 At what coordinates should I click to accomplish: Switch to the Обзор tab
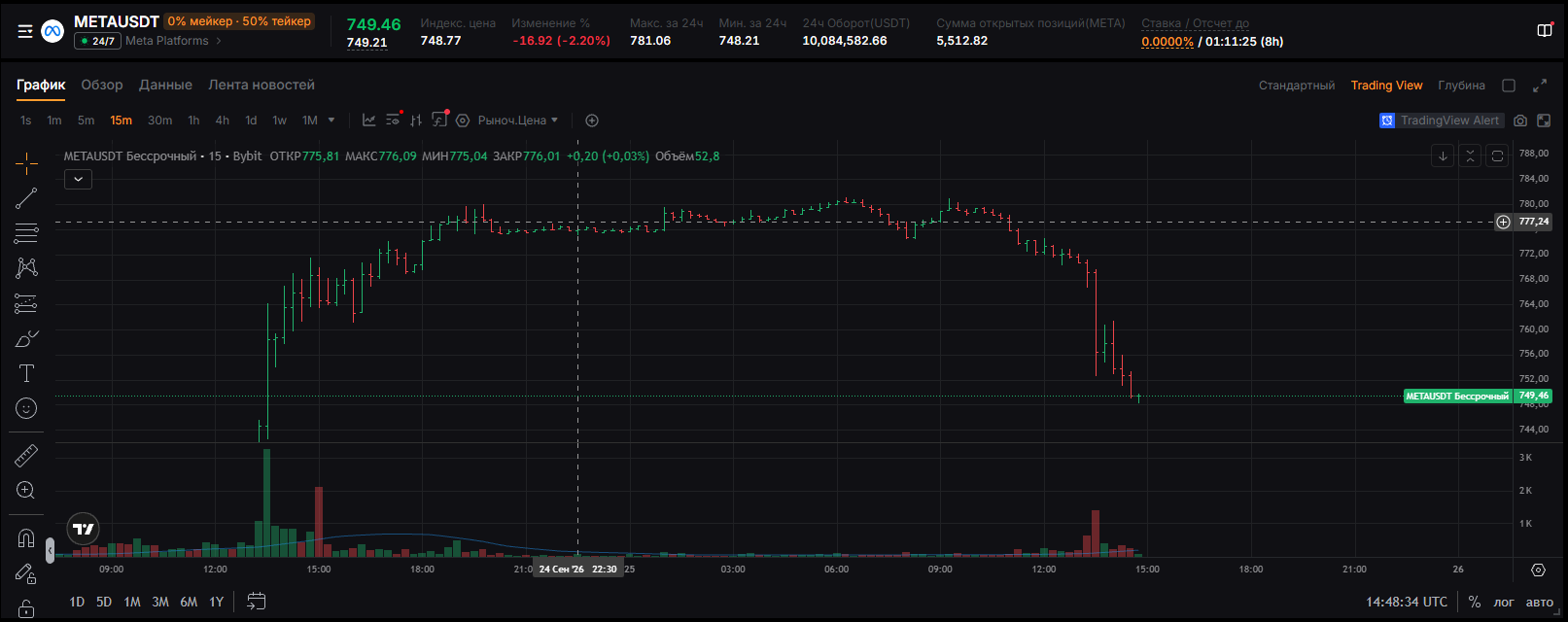click(x=102, y=85)
